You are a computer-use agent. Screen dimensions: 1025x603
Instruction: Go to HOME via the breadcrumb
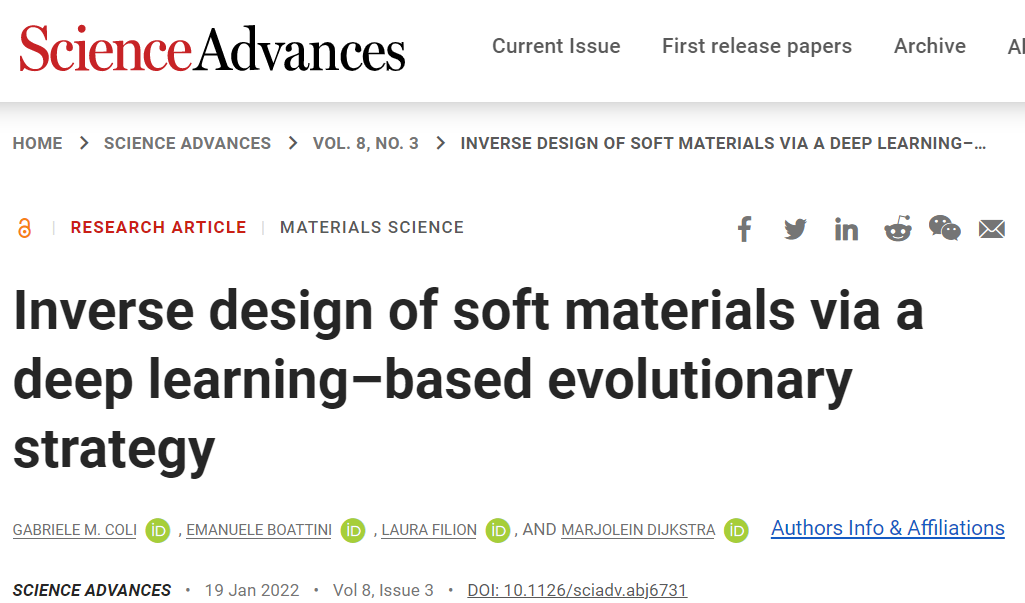tap(37, 143)
